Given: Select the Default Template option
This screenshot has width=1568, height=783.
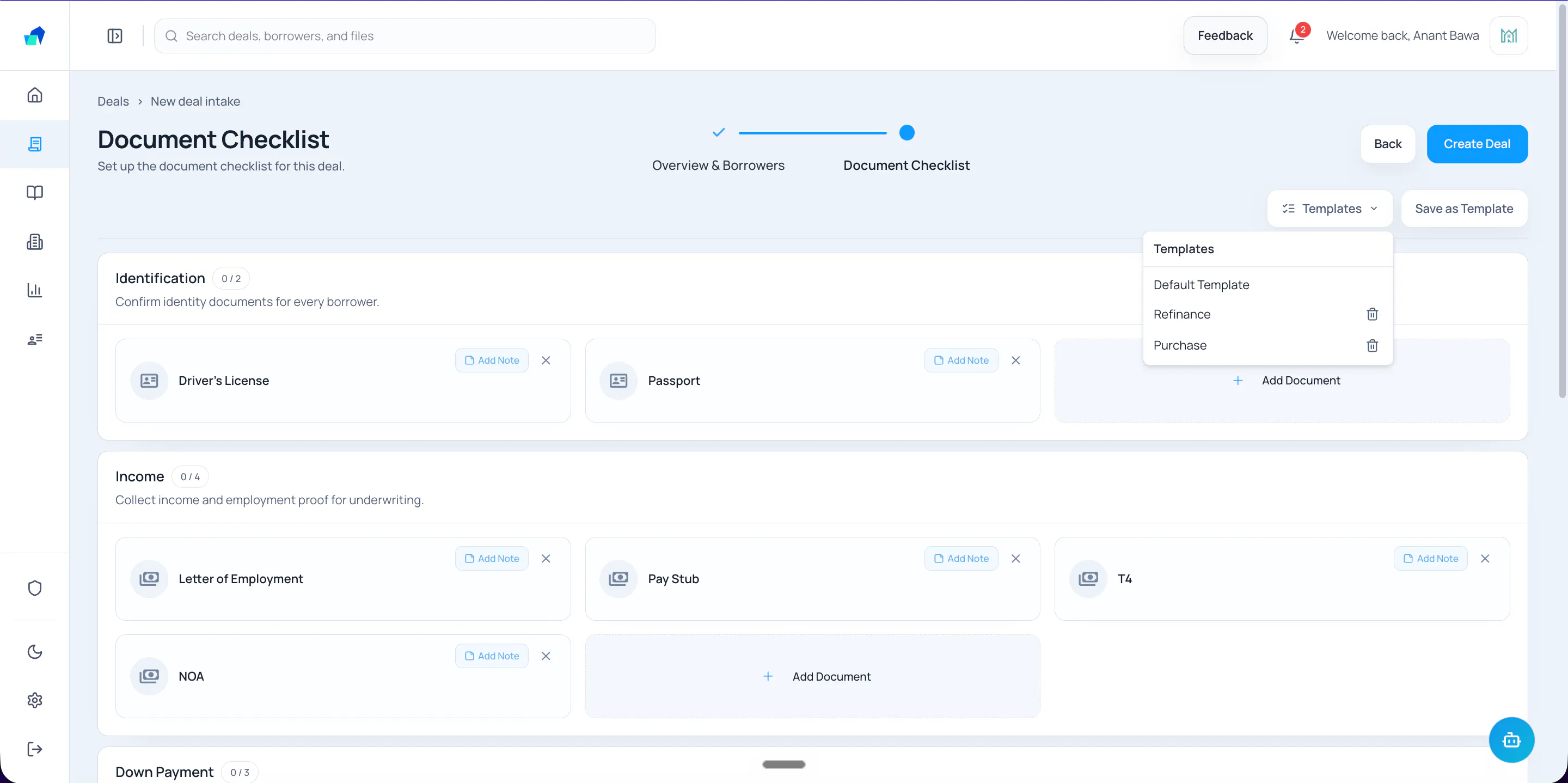Looking at the screenshot, I should pyautogui.click(x=1268, y=285).
